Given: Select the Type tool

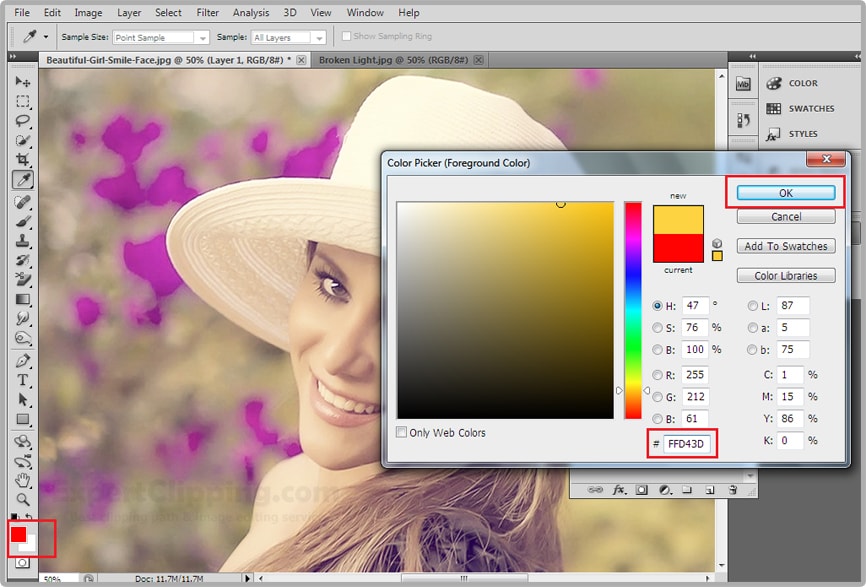Looking at the screenshot, I should [x=22, y=380].
